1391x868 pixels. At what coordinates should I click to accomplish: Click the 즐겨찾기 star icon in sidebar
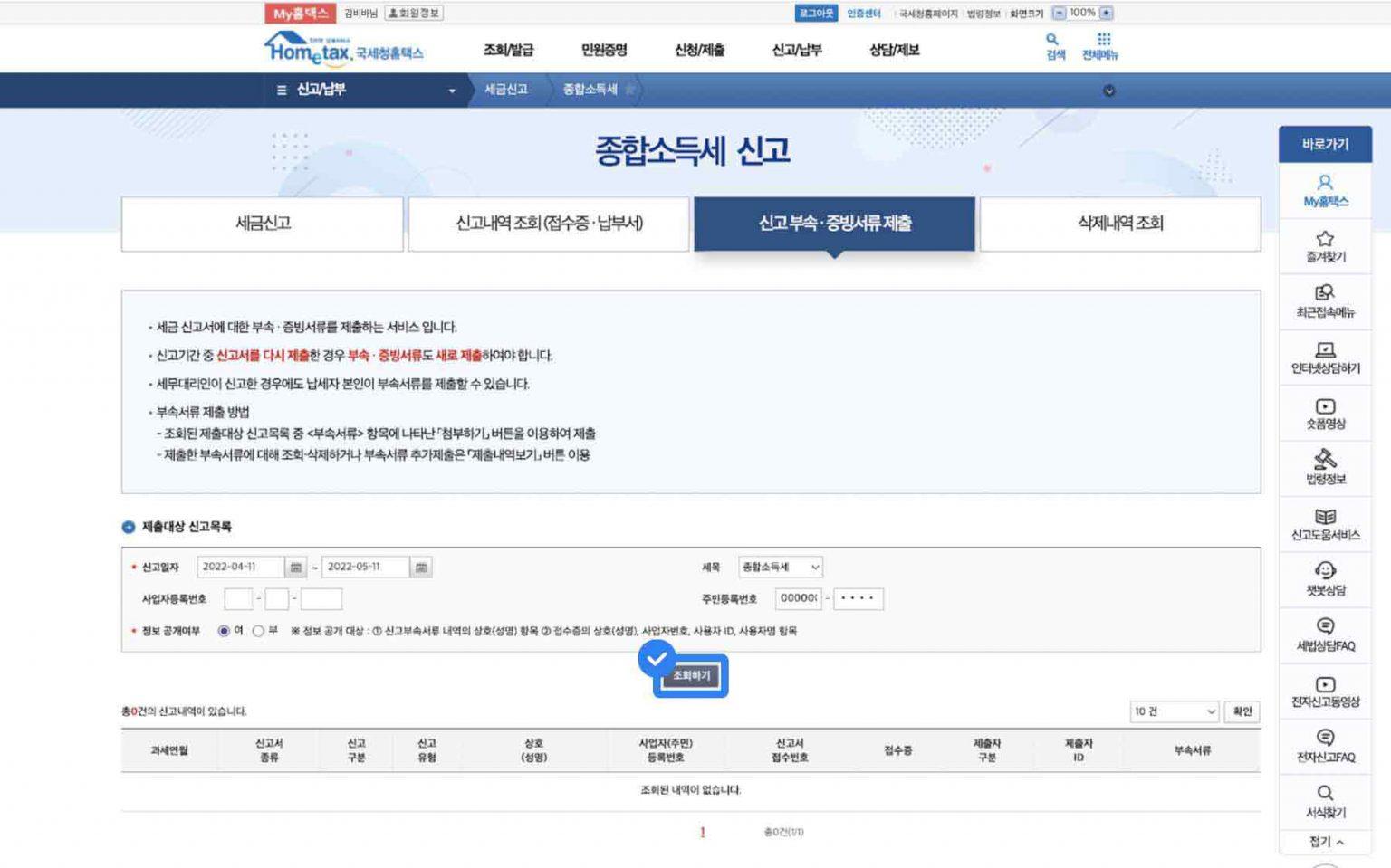pyautogui.click(x=1325, y=239)
